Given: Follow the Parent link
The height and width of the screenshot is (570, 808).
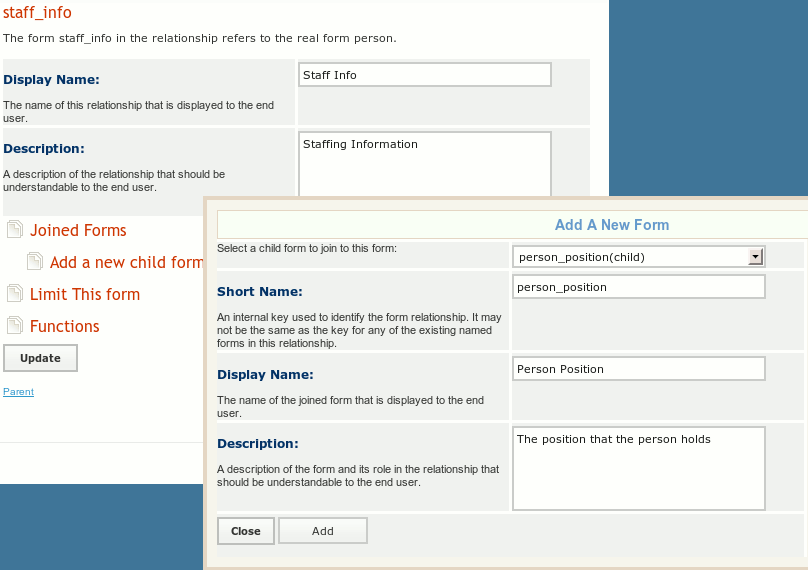Looking at the screenshot, I should tap(19, 392).
